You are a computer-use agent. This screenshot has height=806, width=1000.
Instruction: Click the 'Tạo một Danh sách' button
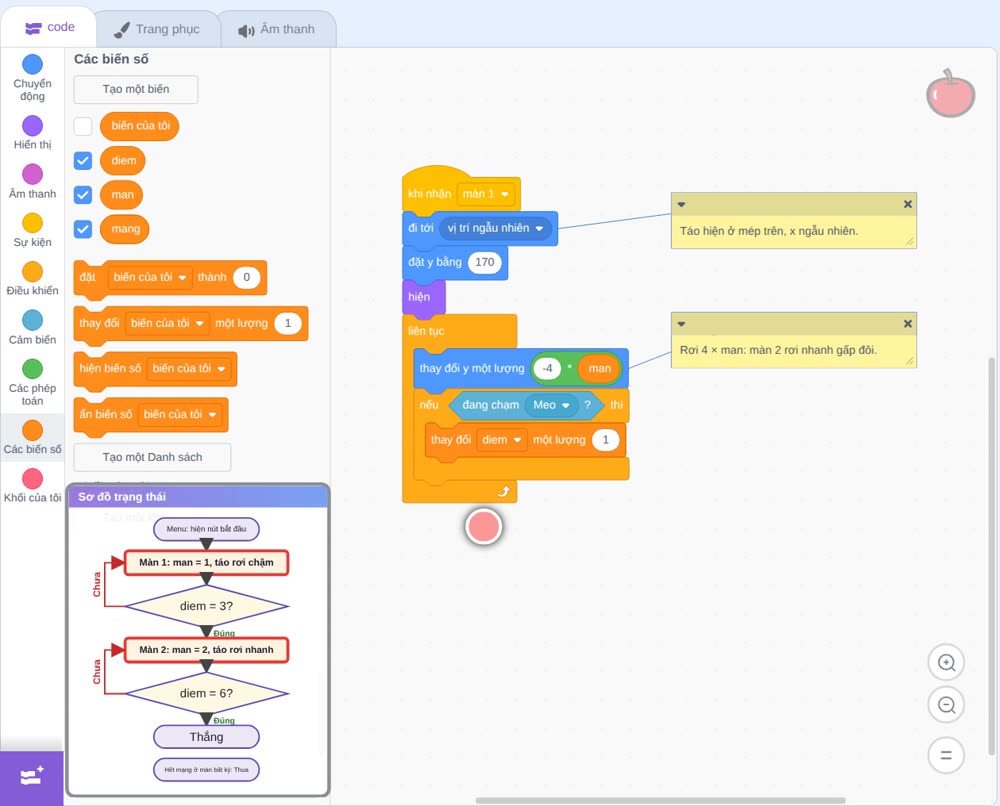152,457
